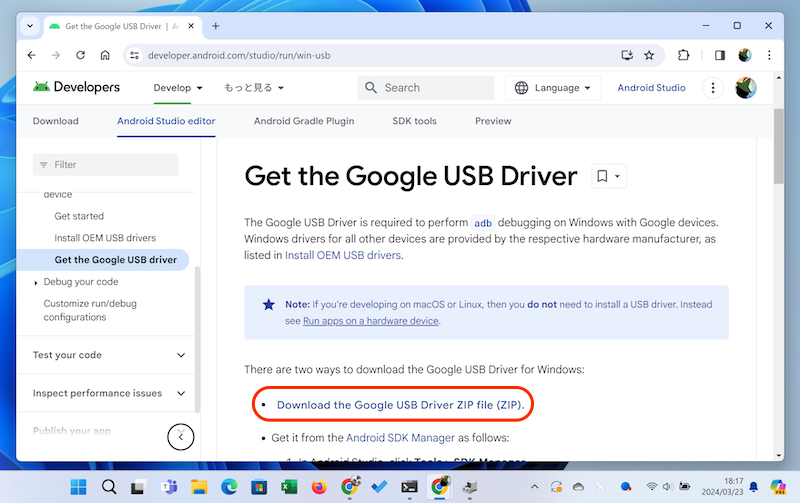Click the sidebar Filter input box
800x503 pixels.
[x=106, y=164]
